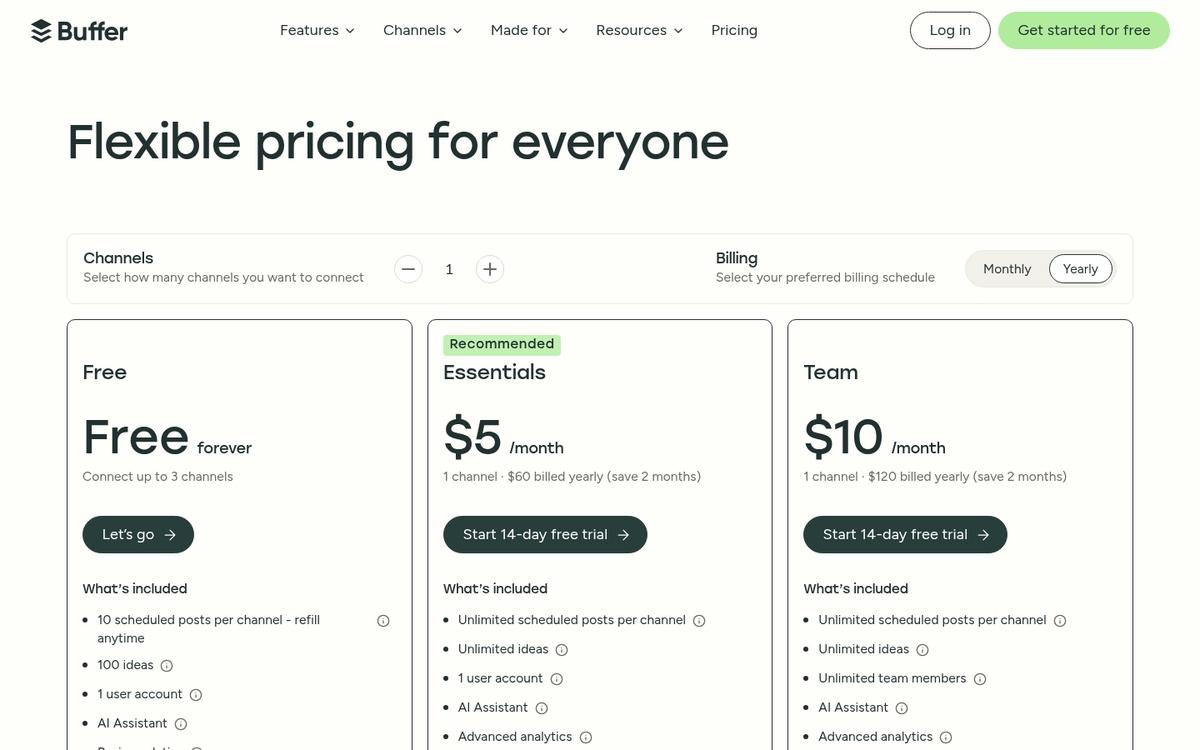The height and width of the screenshot is (750, 1200).
Task: Click the info icon next to AI Assistant
Action: pyautogui.click(x=180, y=723)
